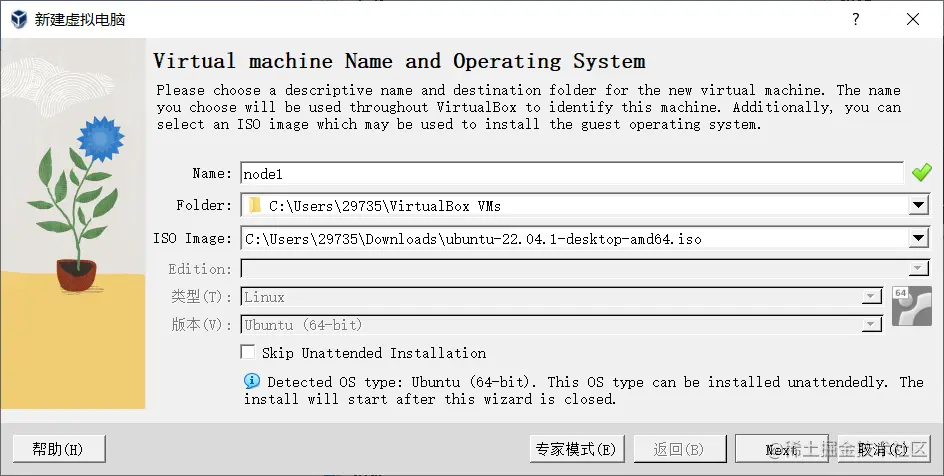Click the VirtualBox cube icon in title bar

[19, 19]
